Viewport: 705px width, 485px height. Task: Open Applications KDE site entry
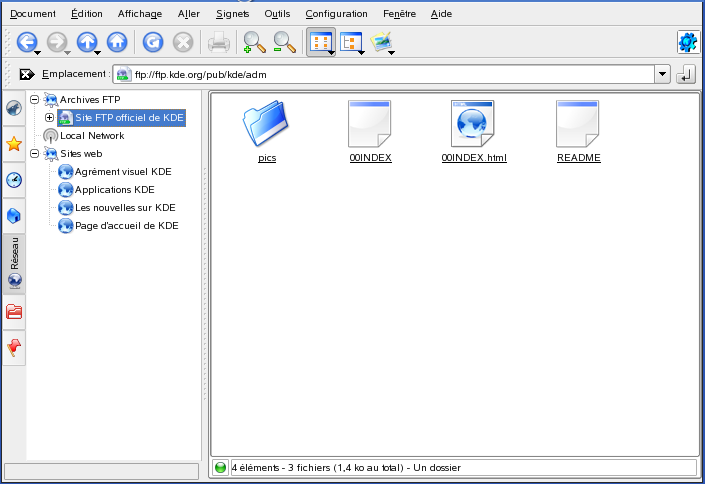tap(115, 189)
